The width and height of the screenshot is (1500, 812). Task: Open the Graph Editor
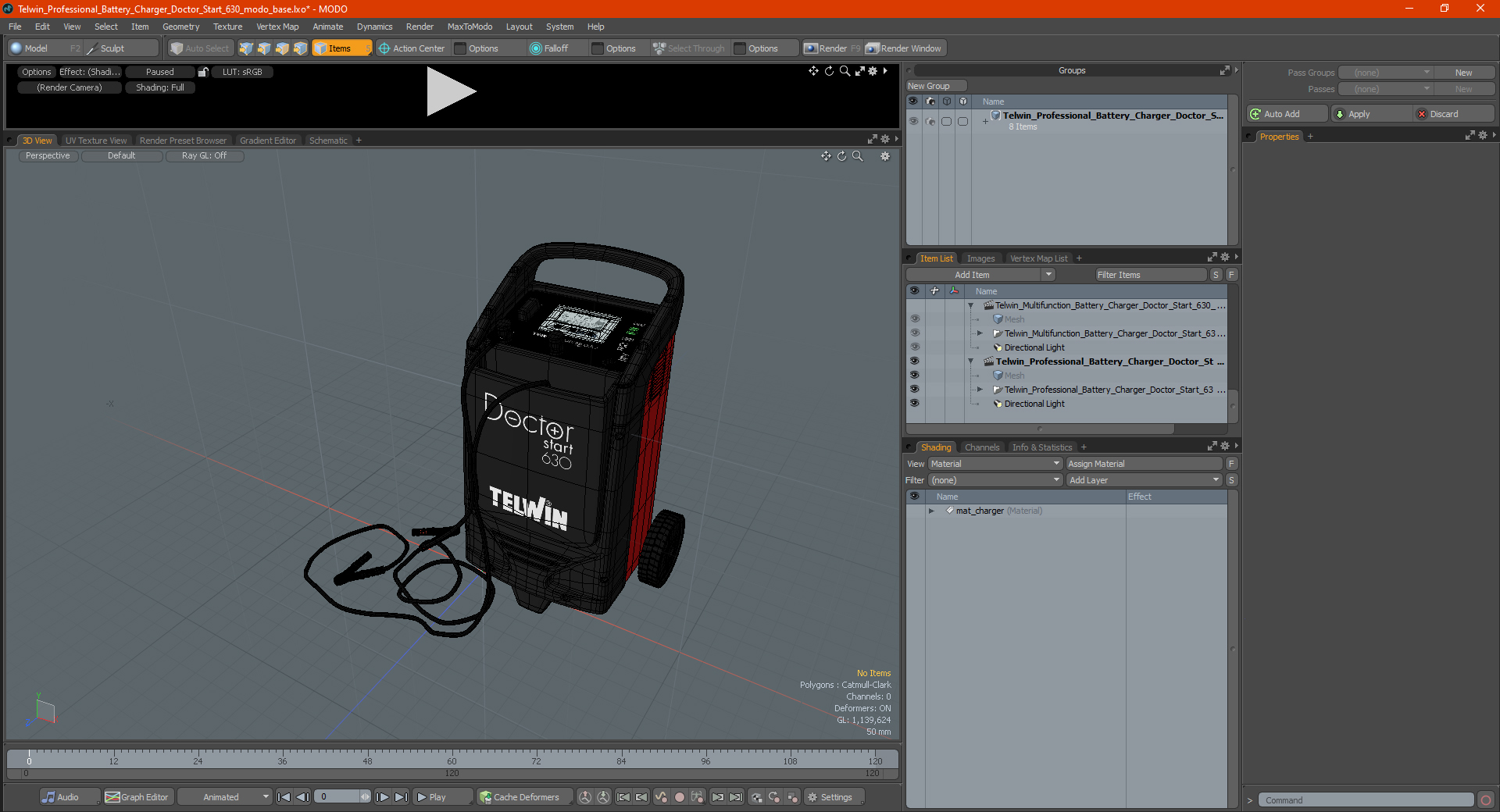click(137, 797)
